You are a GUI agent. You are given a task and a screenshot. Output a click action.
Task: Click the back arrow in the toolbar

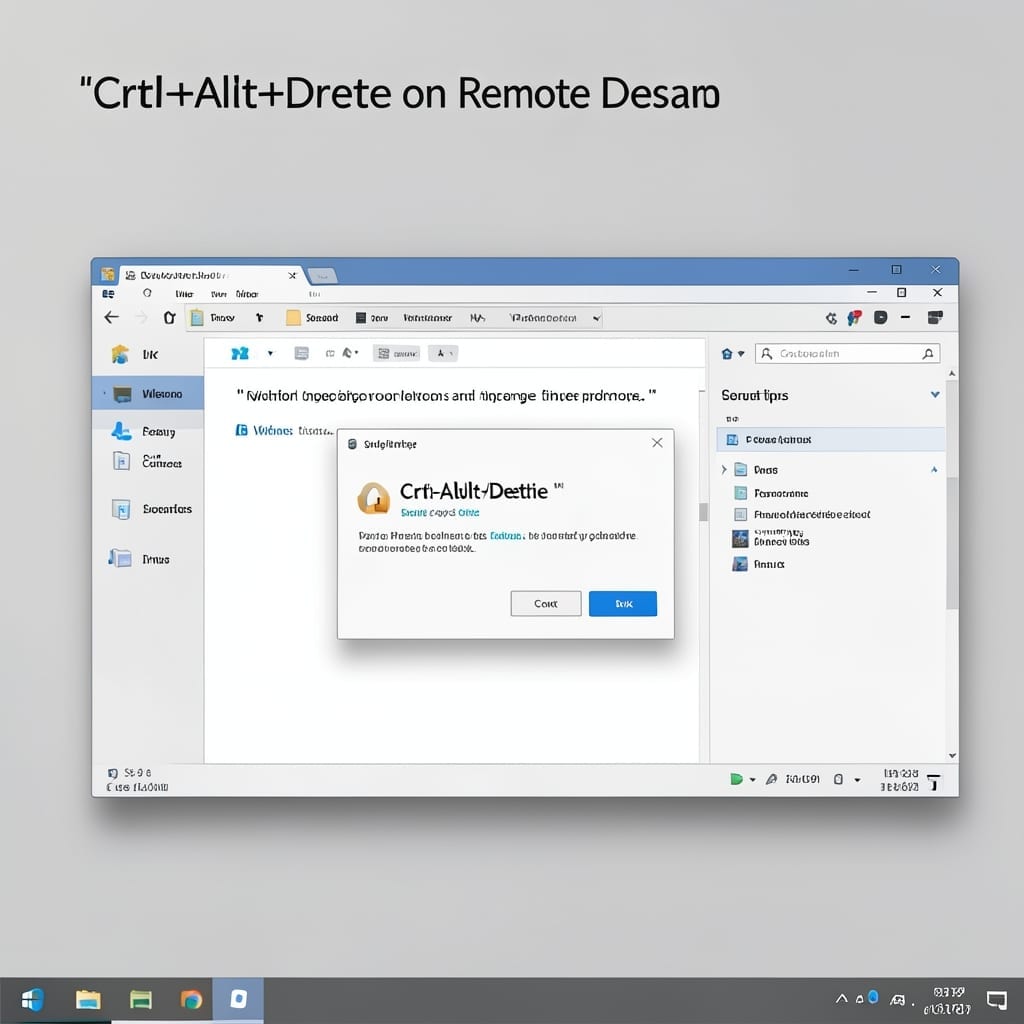112,317
